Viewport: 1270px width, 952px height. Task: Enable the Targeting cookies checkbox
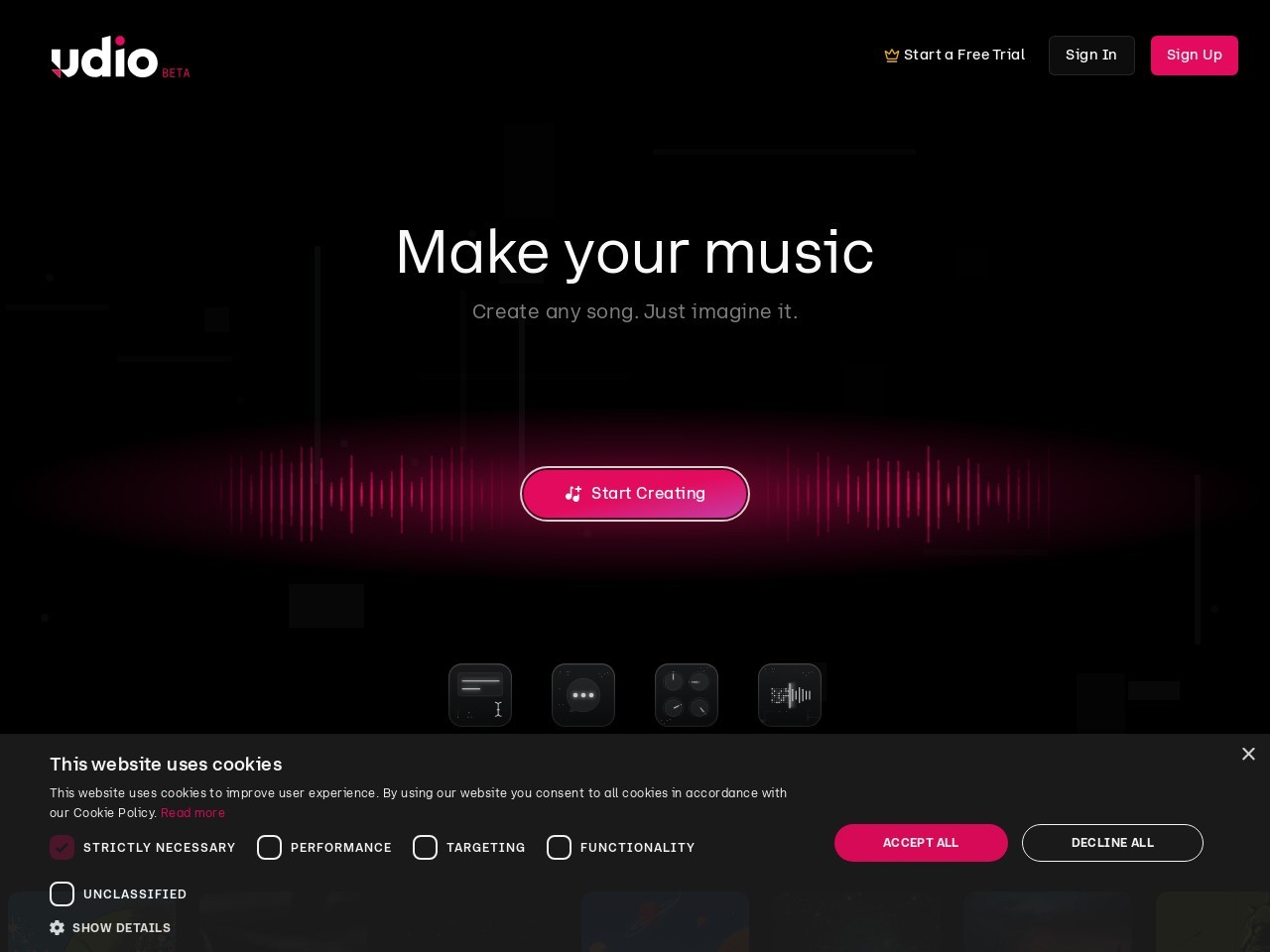coord(425,847)
